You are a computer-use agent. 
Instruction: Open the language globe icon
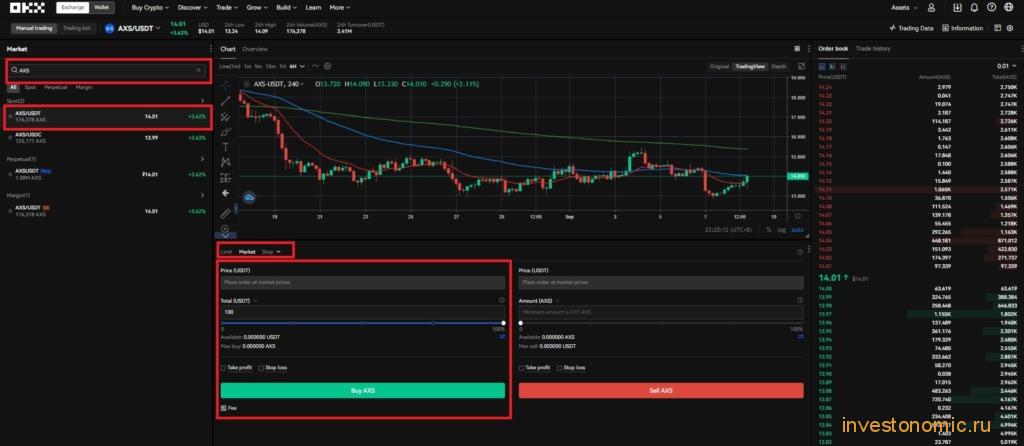click(1010, 8)
